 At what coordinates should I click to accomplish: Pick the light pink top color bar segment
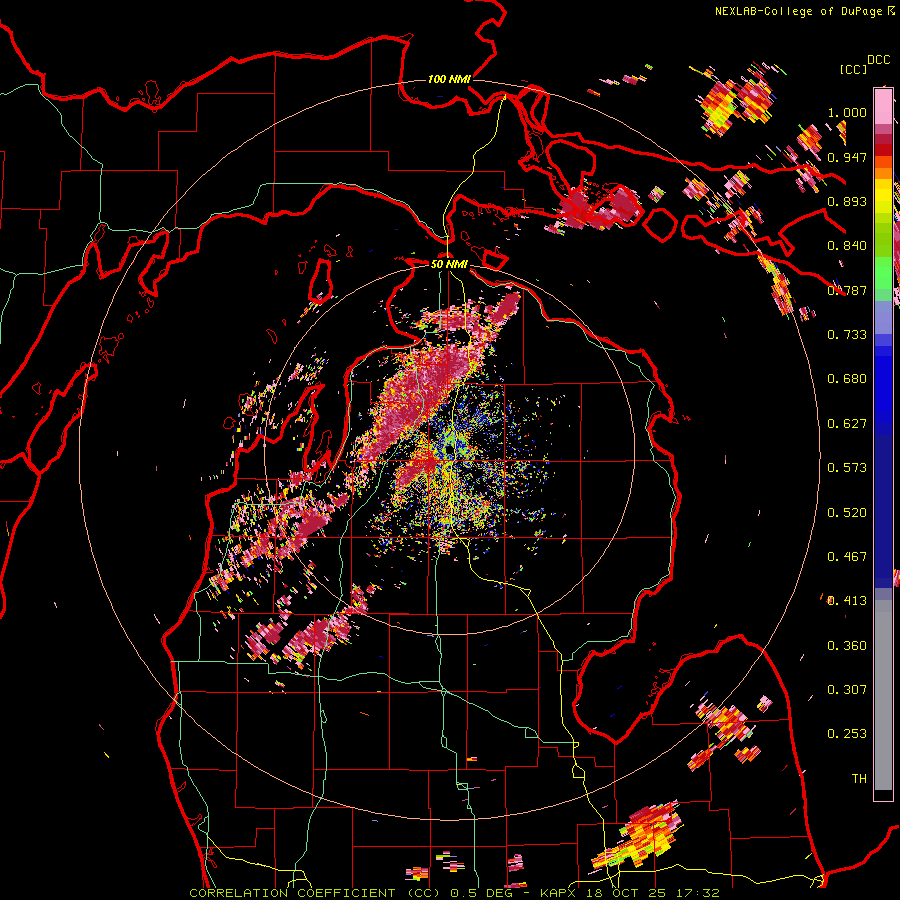pos(883,106)
